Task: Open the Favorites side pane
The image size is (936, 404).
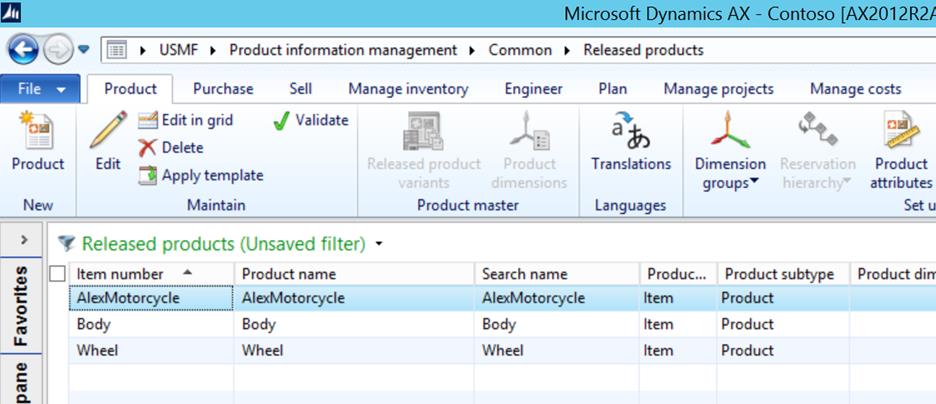Action: pos(24,304)
